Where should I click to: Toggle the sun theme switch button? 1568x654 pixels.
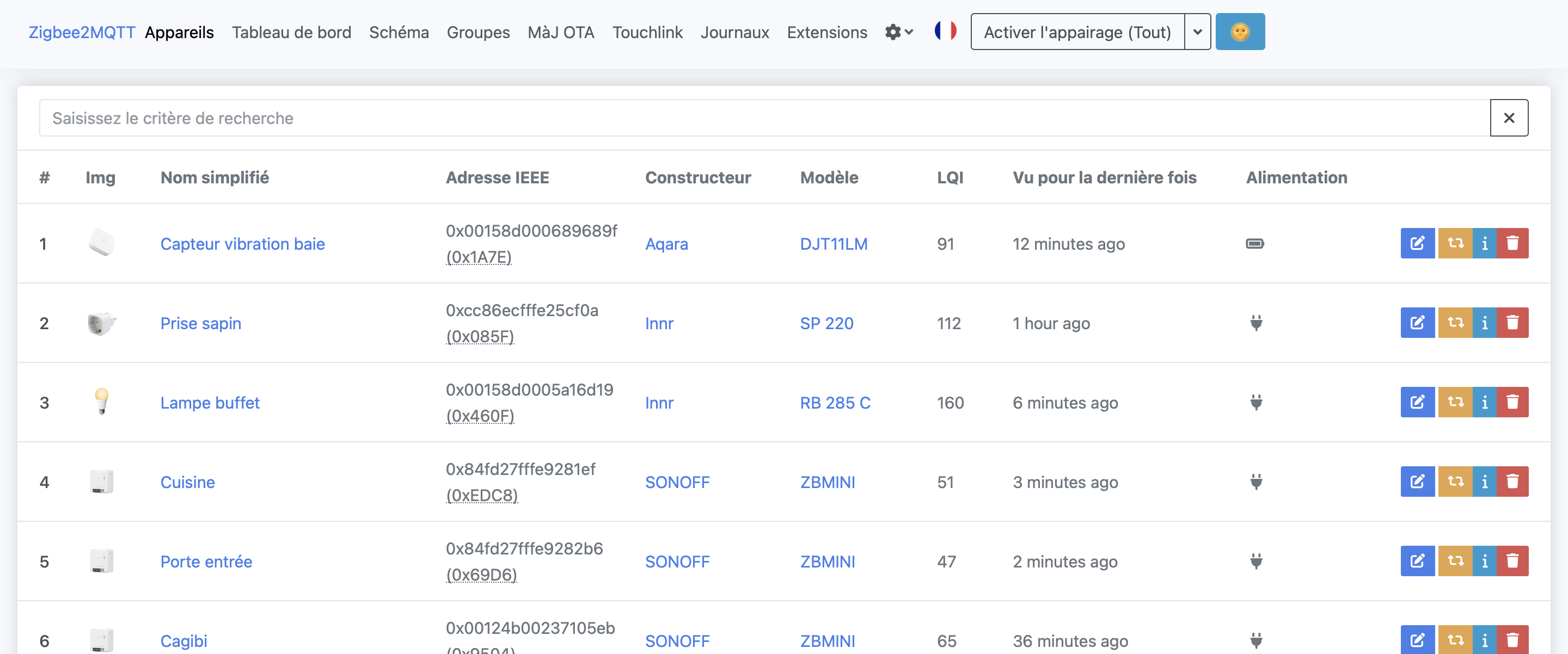(x=1240, y=32)
